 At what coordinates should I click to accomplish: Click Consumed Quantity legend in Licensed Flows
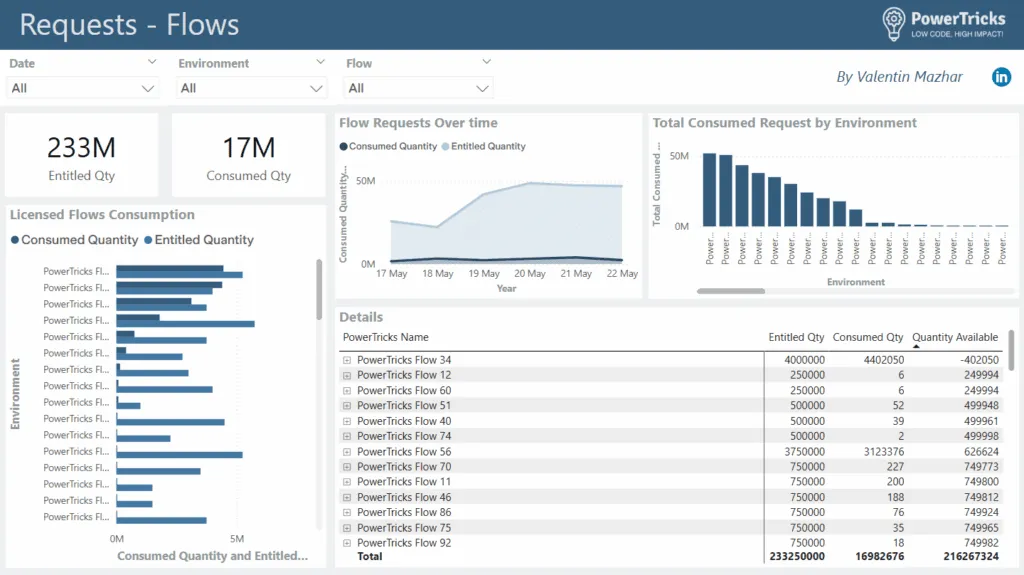pos(74,240)
